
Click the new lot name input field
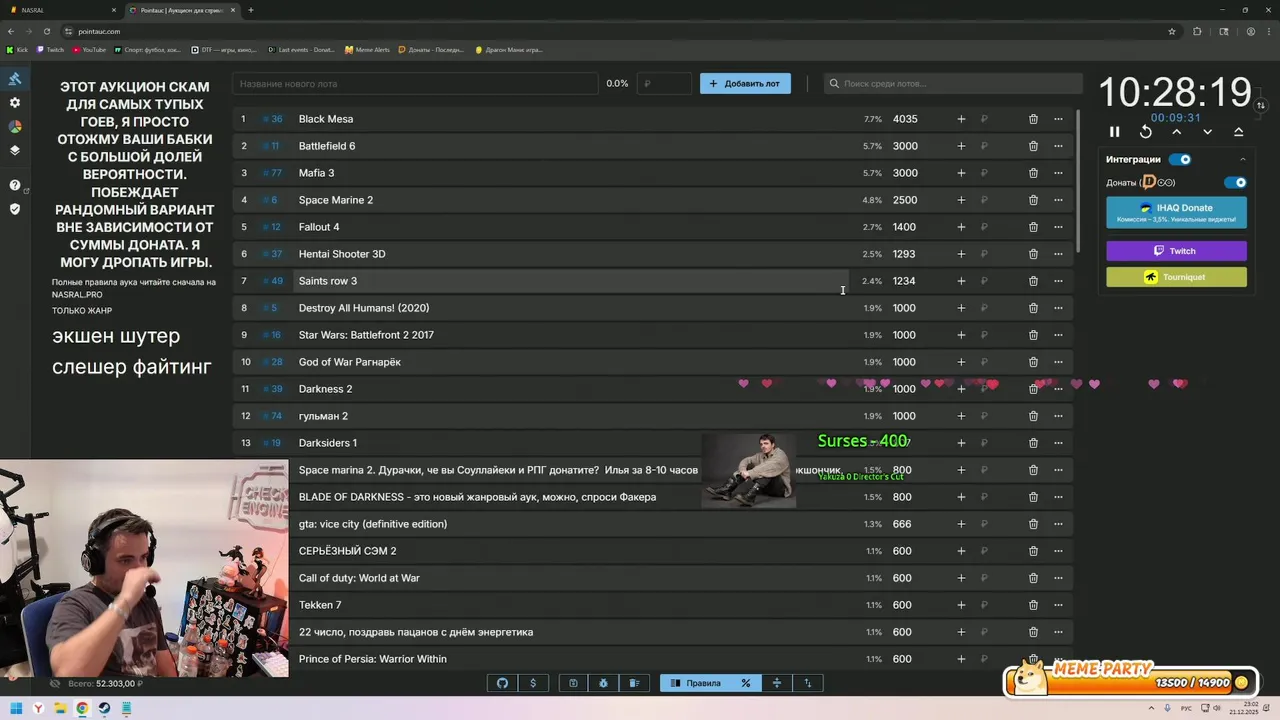click(x=415, y=84)
